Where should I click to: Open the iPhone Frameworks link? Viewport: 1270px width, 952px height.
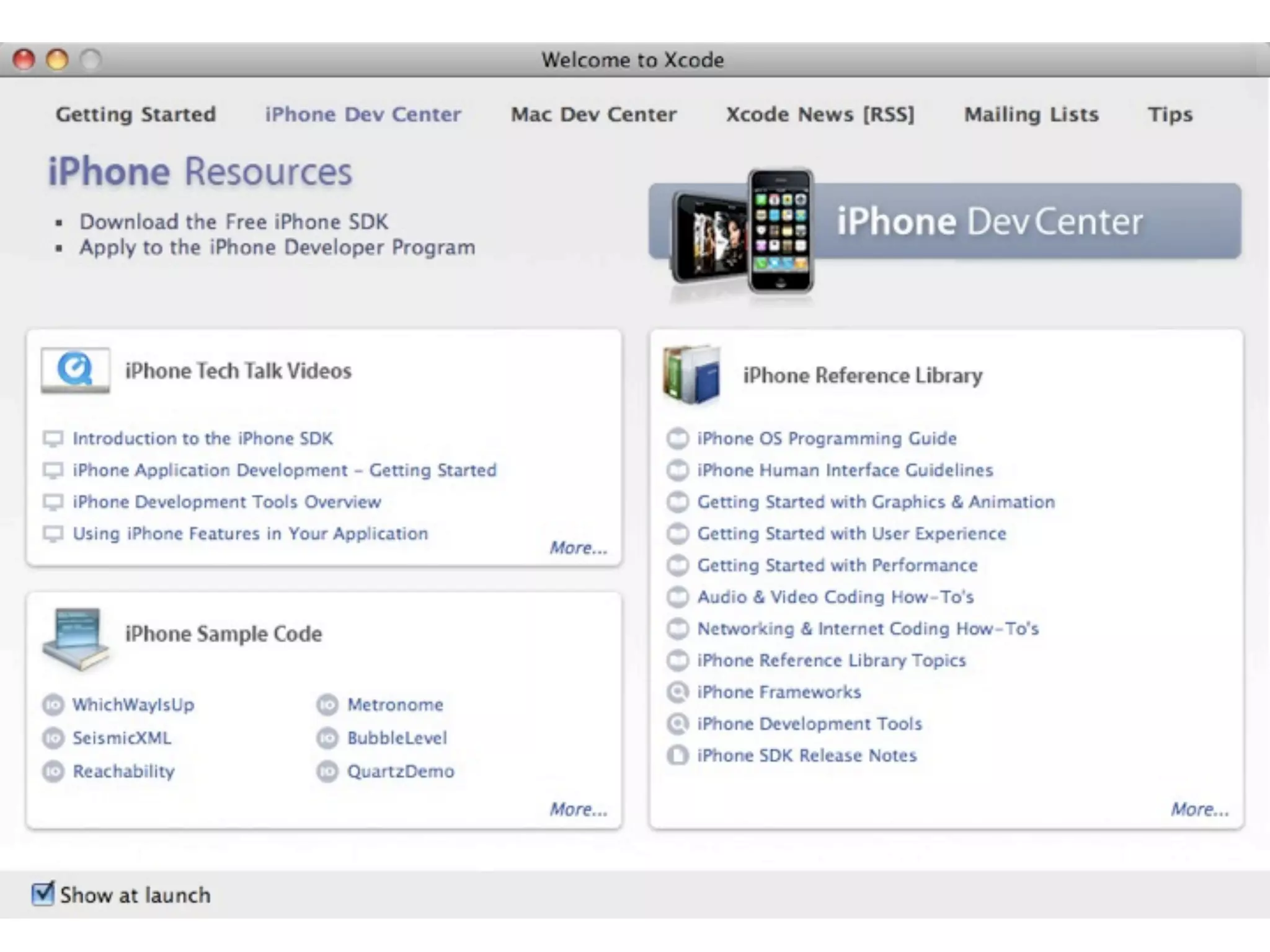click(779, 692)
